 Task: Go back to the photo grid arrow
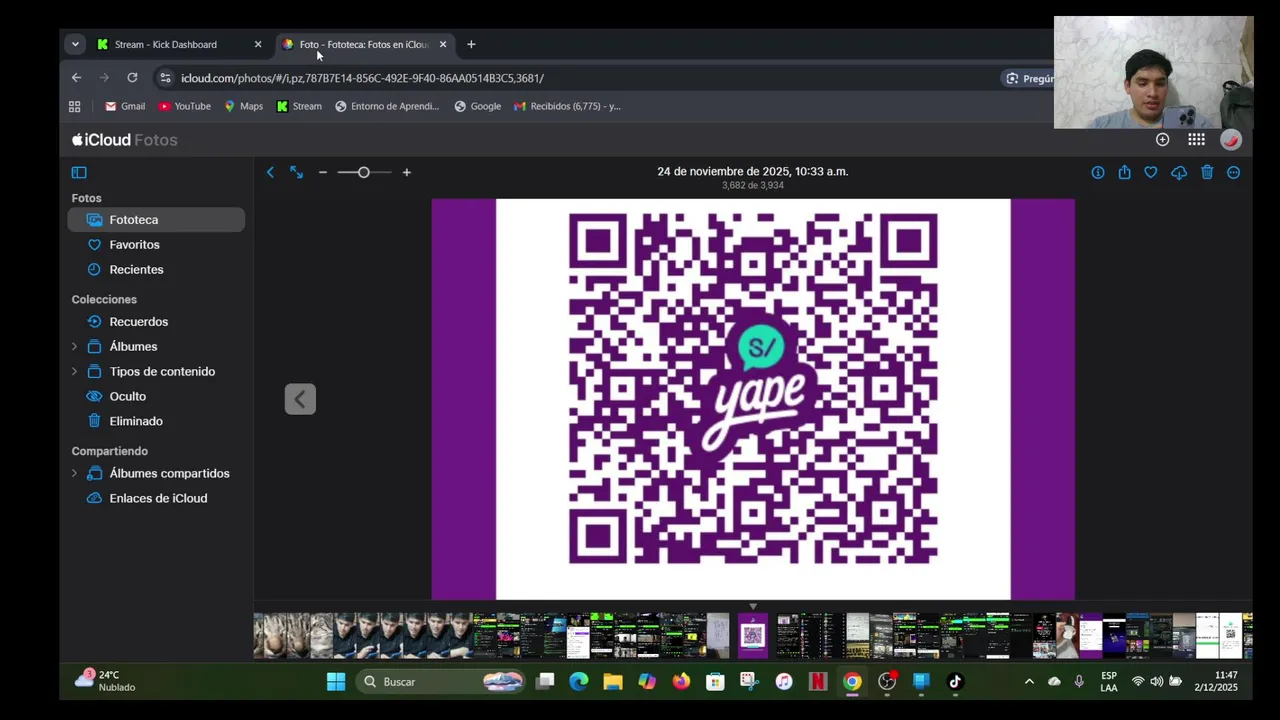[270, 172]
